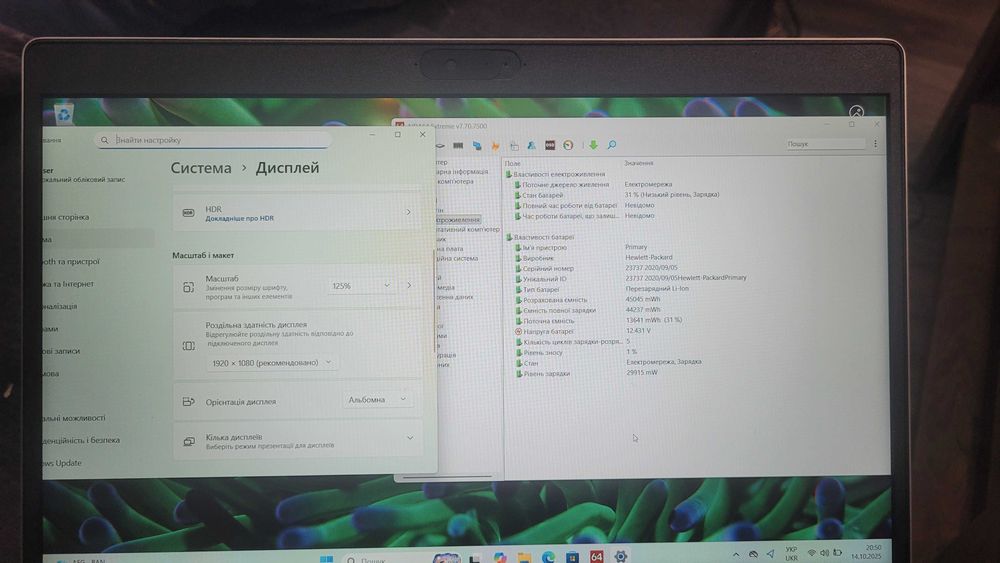The width and height of the screenshot is (1000, 563).
Task: Click the УКР language indicator in tray
Action: (x=791, y=553)
